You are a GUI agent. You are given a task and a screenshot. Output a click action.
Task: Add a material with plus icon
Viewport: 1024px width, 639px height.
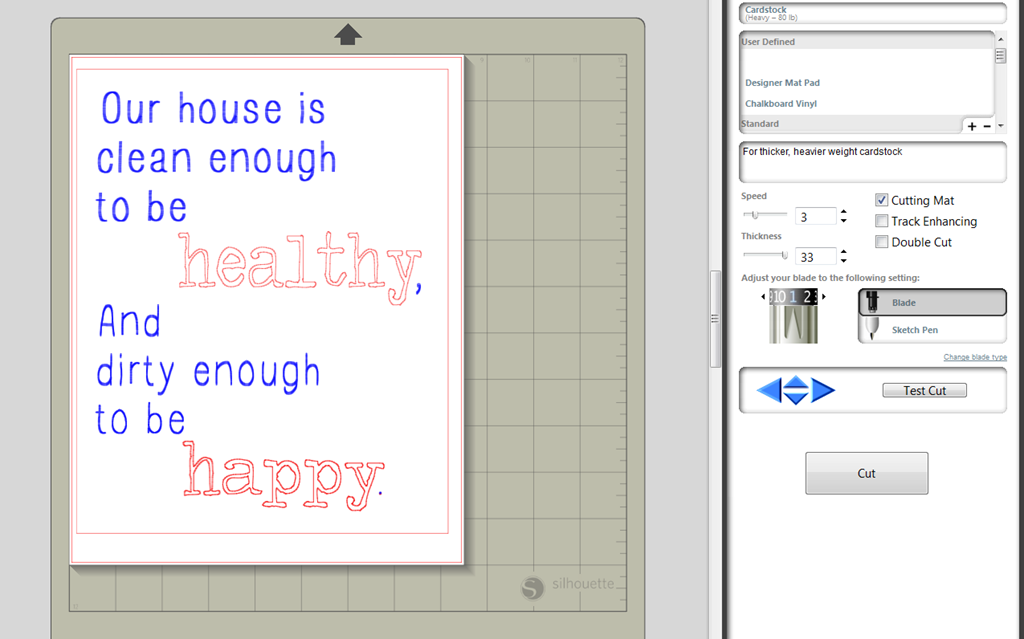(972, 126)
